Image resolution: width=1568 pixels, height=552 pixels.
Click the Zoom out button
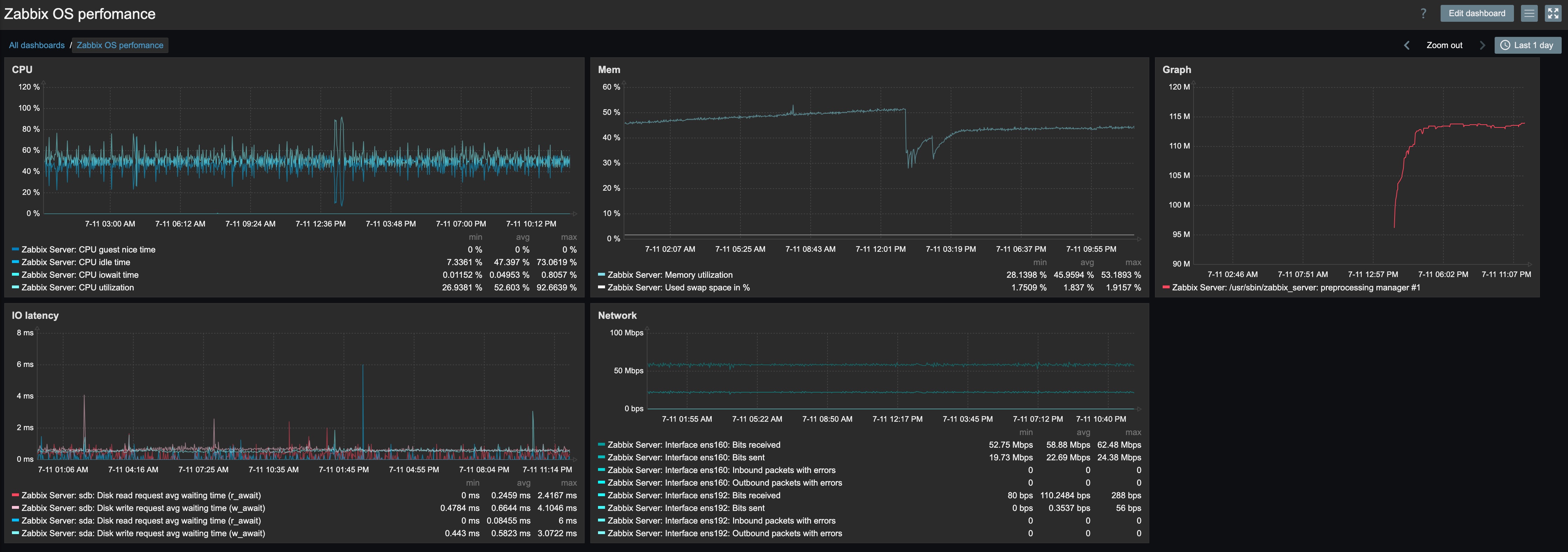1444,45
